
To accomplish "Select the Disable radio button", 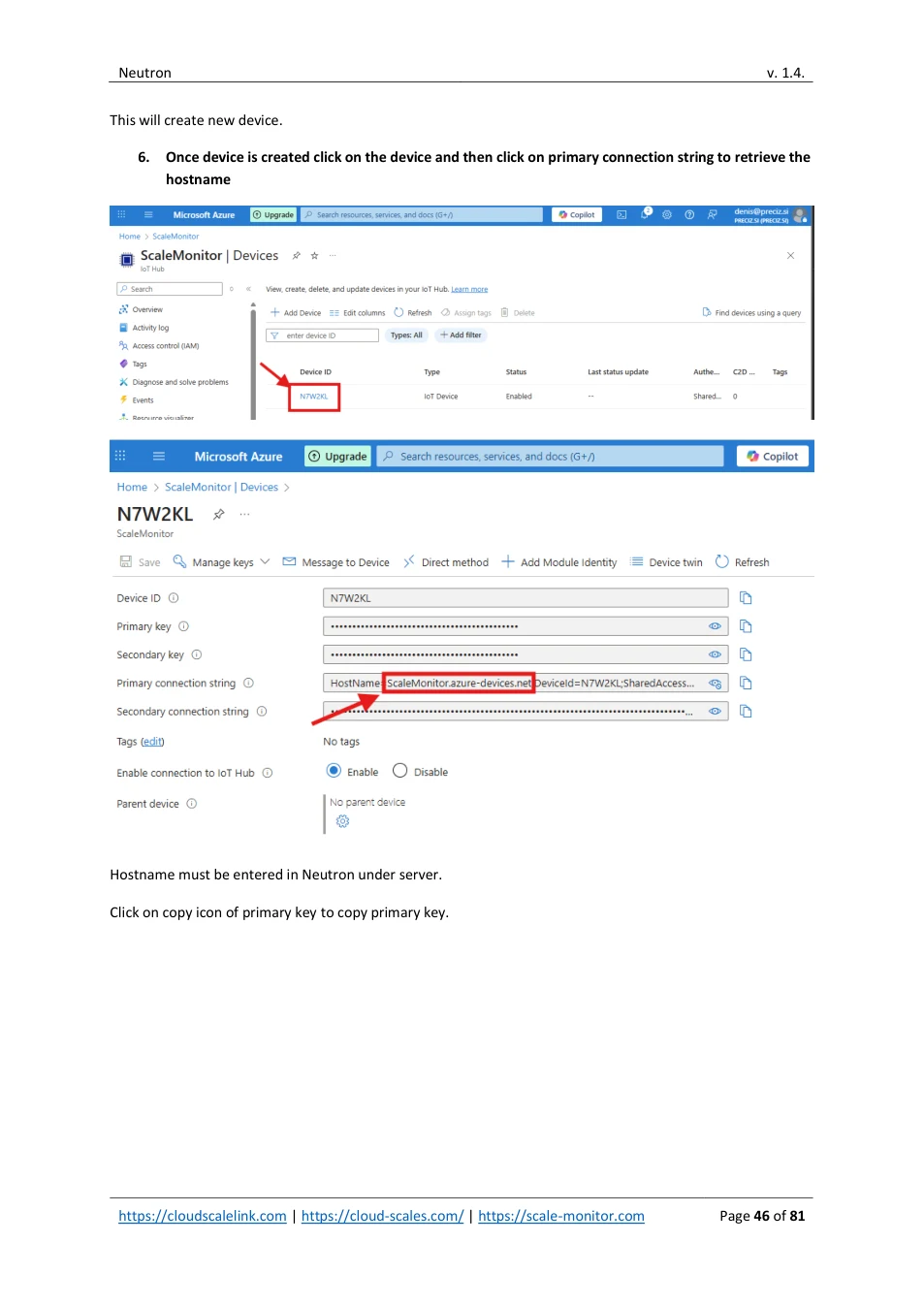I will tap(399, 771).
